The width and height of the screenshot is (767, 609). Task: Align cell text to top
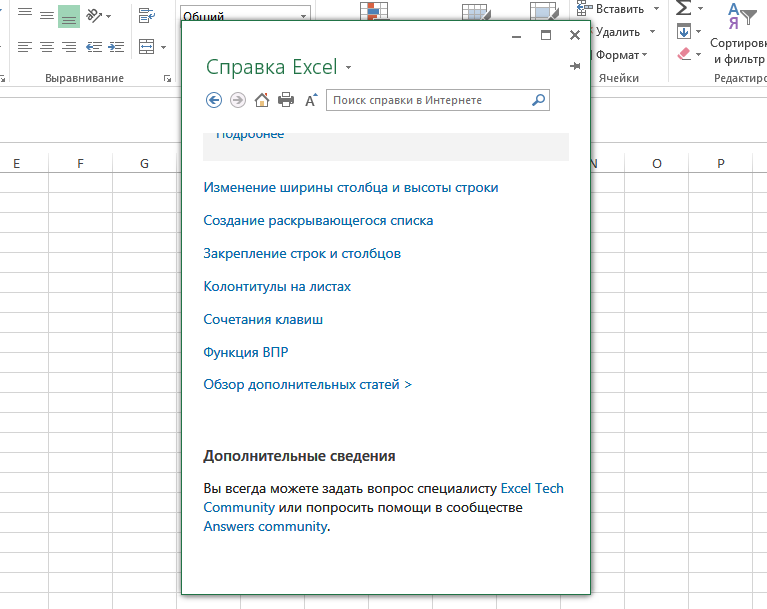point(25,15)
